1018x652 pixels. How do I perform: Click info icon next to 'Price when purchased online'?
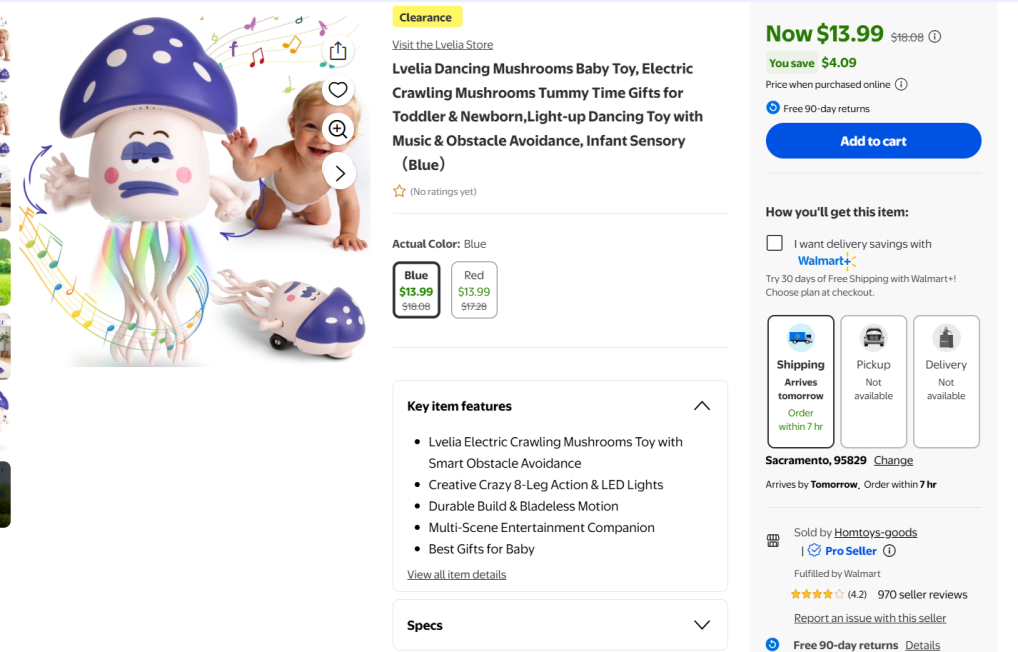coord(901,85)
